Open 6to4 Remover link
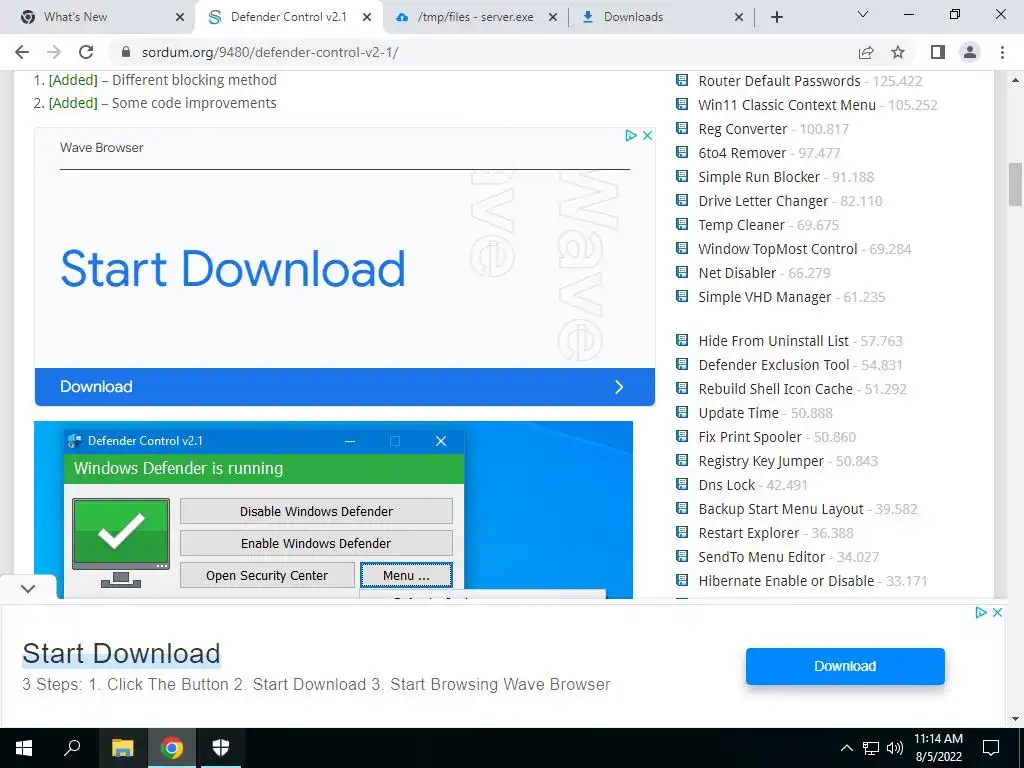Image resolution: width=1024 pixels, height=768 pixels. click(742, 153)
